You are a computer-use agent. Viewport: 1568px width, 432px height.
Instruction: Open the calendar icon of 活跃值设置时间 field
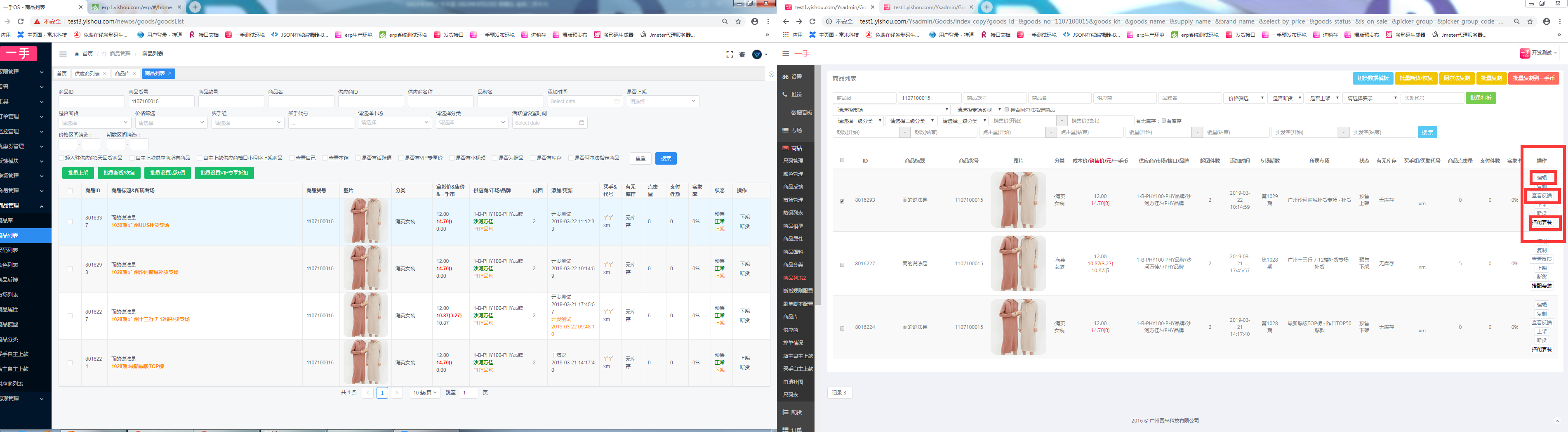pos(582,123)
